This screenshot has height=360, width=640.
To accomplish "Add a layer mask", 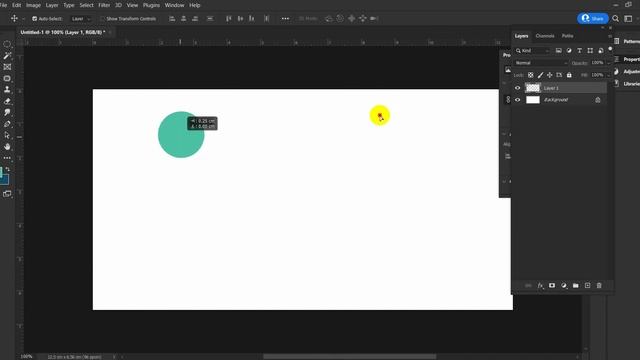I will [552, 286].
